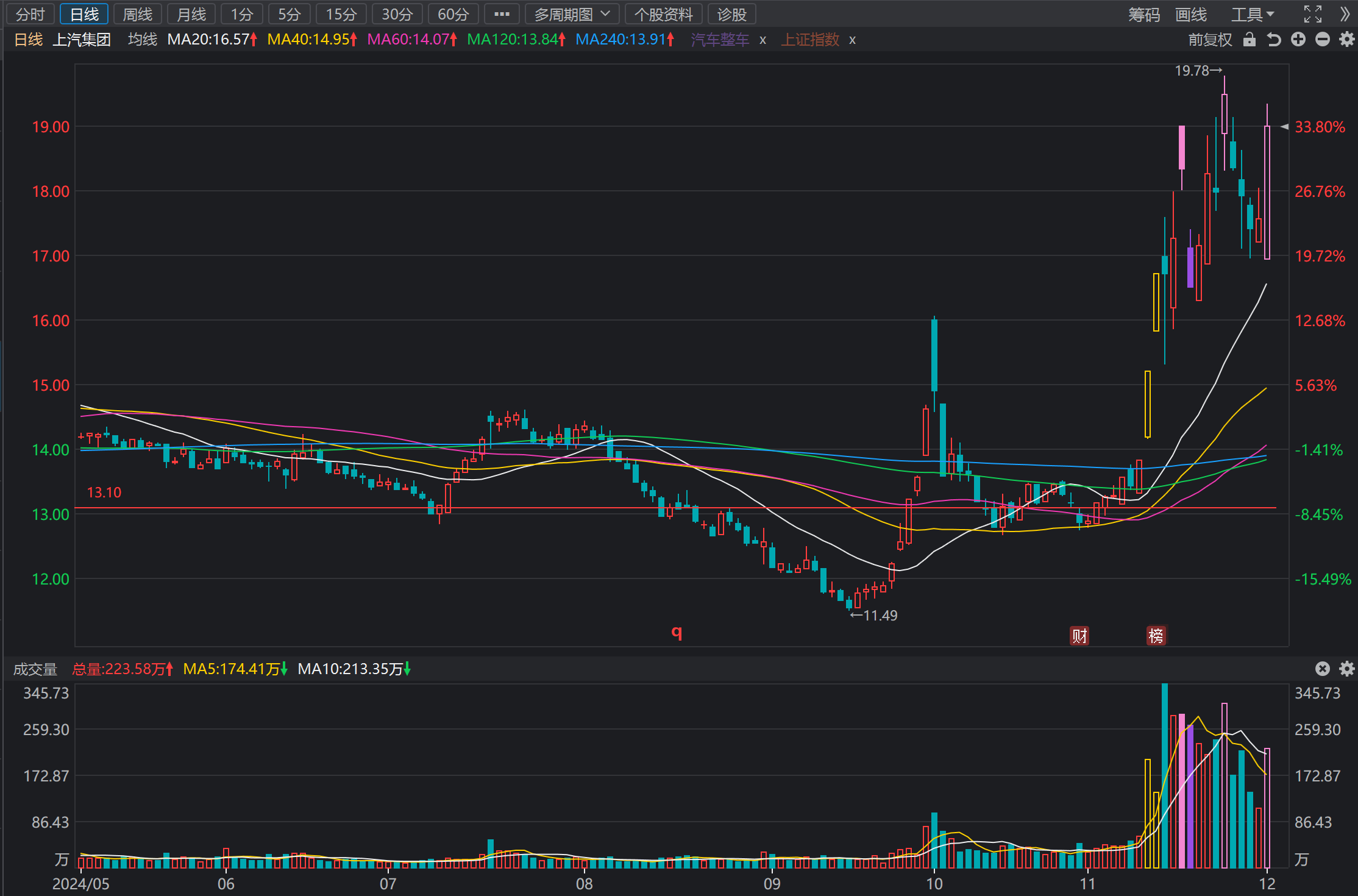Click the MA40:14.95 indicator value
The image size is (1358, 896).
(312, 40)
